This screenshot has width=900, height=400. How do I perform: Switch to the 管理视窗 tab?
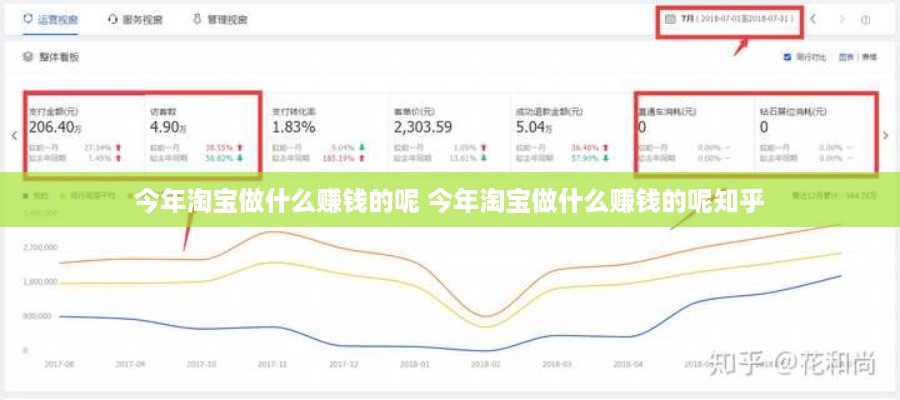pos(220,20)
